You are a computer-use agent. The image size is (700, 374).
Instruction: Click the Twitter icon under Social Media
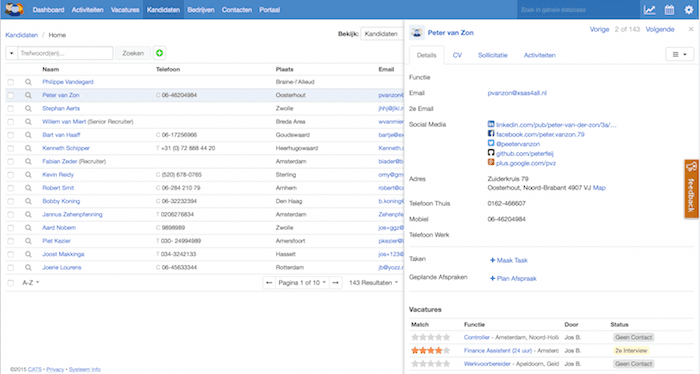pos(491,144)
